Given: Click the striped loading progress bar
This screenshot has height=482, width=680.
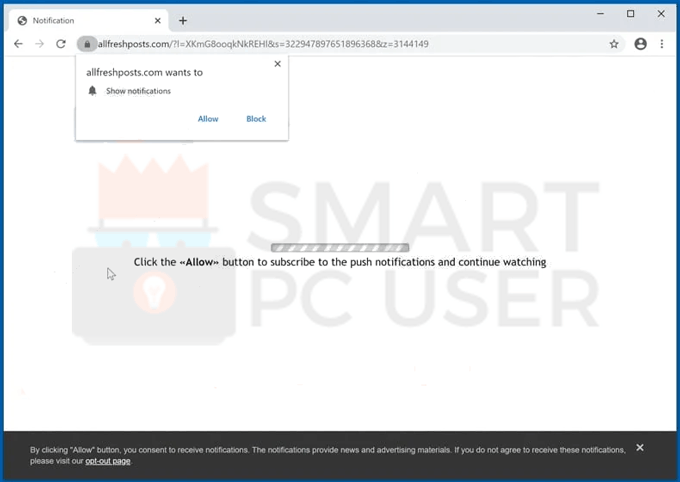Looking at the screenshot, I should pyautogui.click(x=340, y=248).
